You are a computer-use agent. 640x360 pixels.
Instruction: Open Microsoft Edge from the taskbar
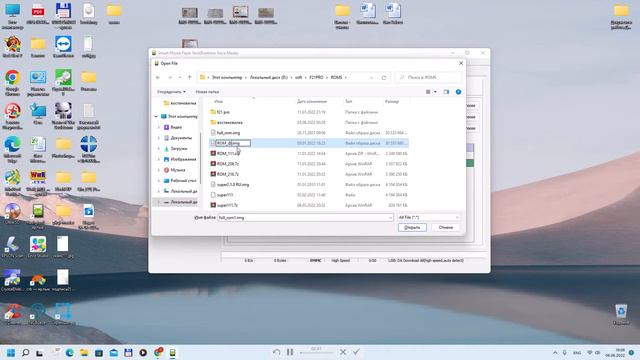tap(69, 352)
